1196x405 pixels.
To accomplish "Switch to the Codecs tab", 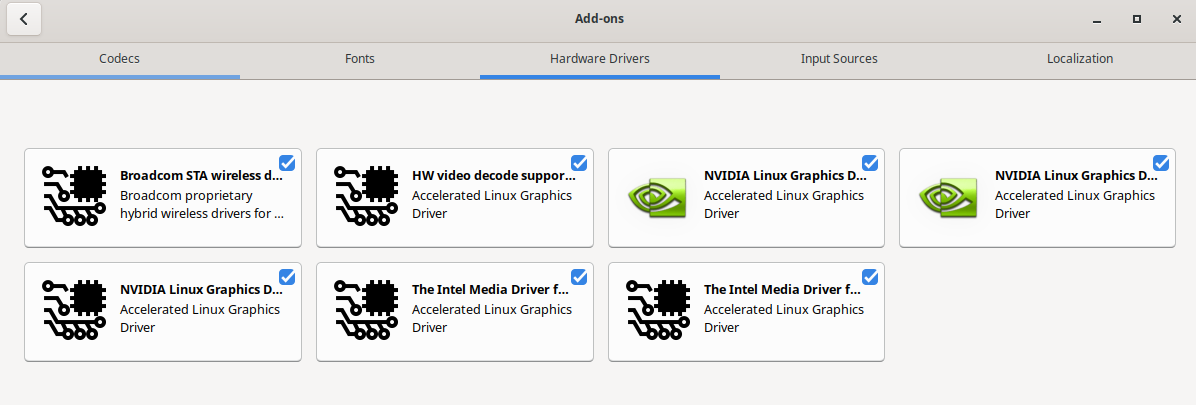I will [x=120, y=59].
